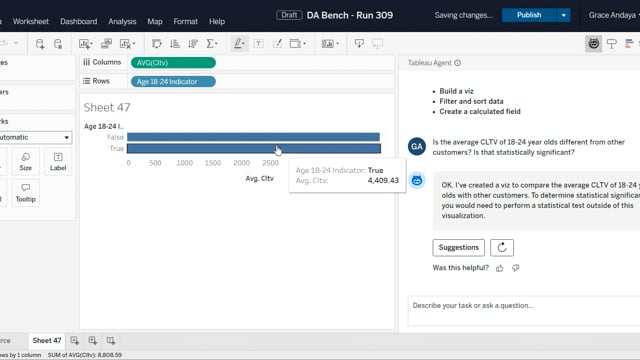Click SUM of AVG(Cltv) status bar text
The width and height of the screenshot is (640, 360).
(x=85, y=355)
